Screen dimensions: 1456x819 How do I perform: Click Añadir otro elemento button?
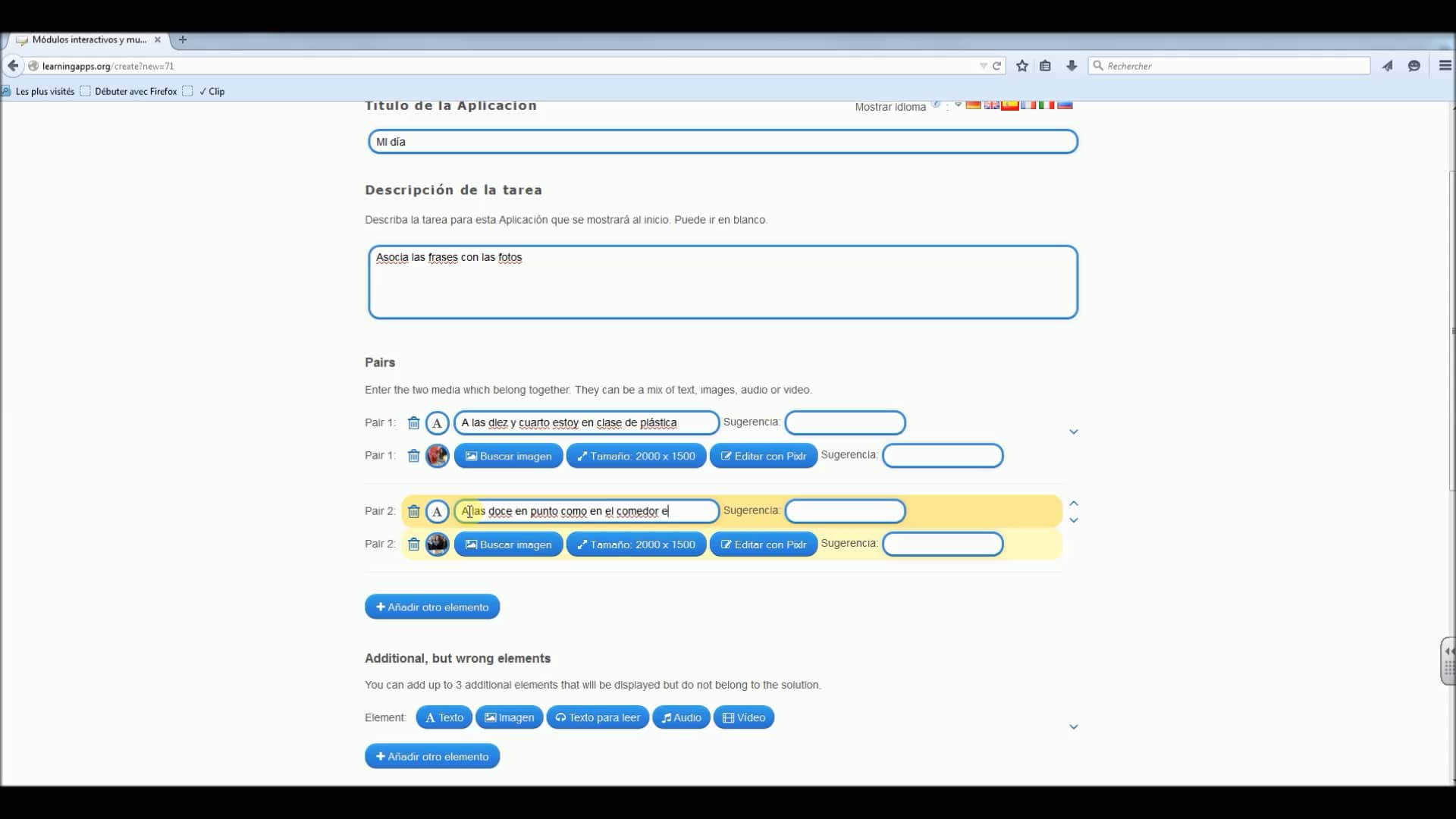(431, 606)
